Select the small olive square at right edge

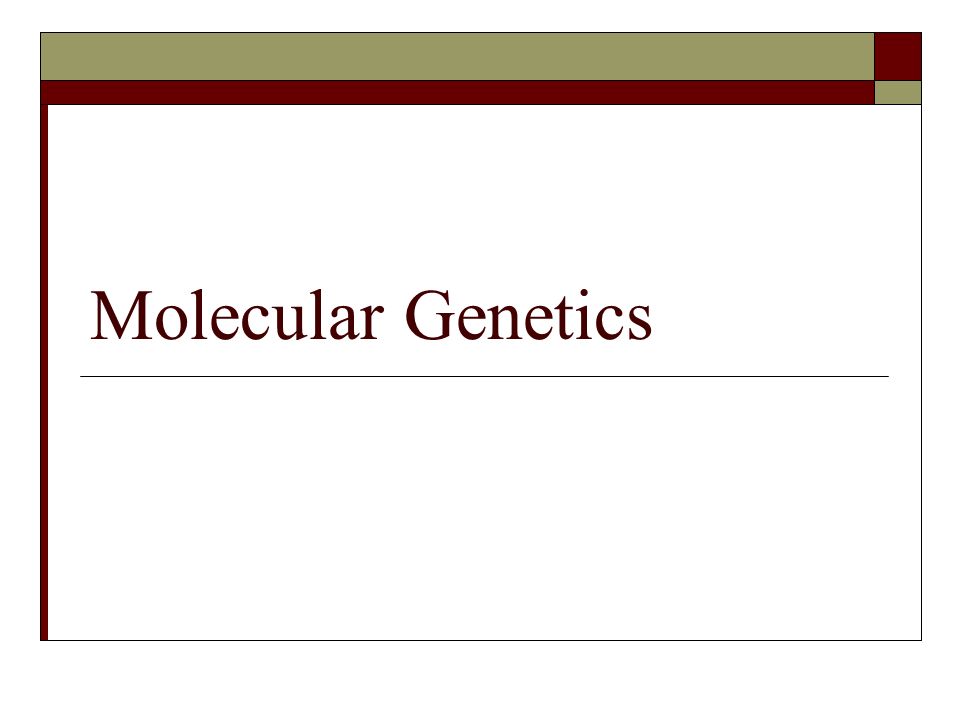(898, 92)
